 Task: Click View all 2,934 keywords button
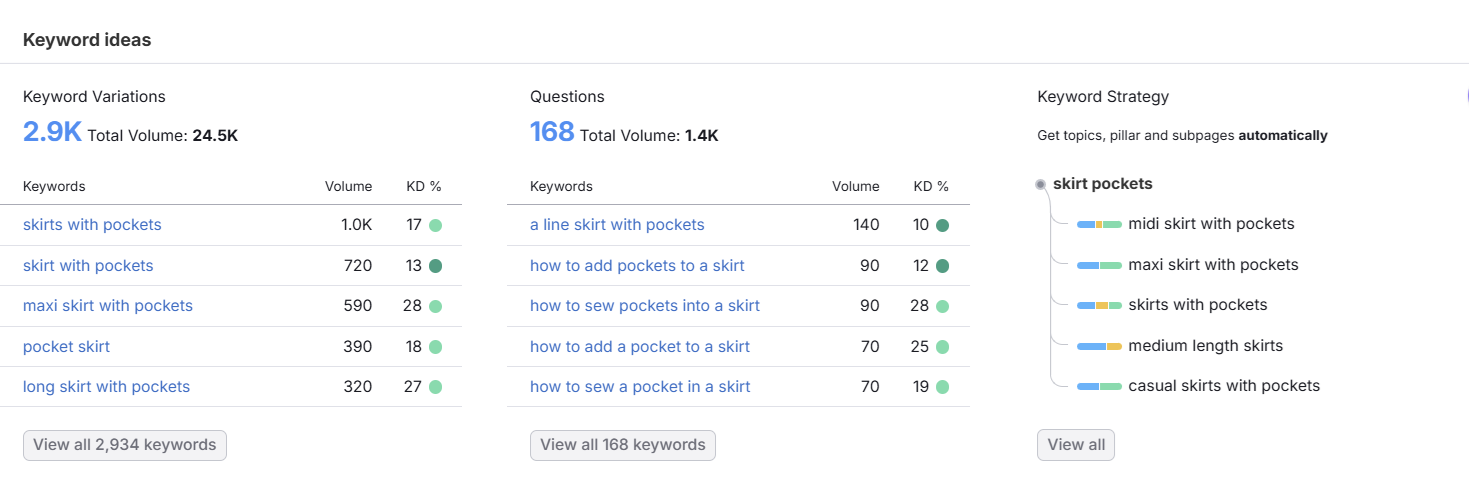[x=125, y=445]
